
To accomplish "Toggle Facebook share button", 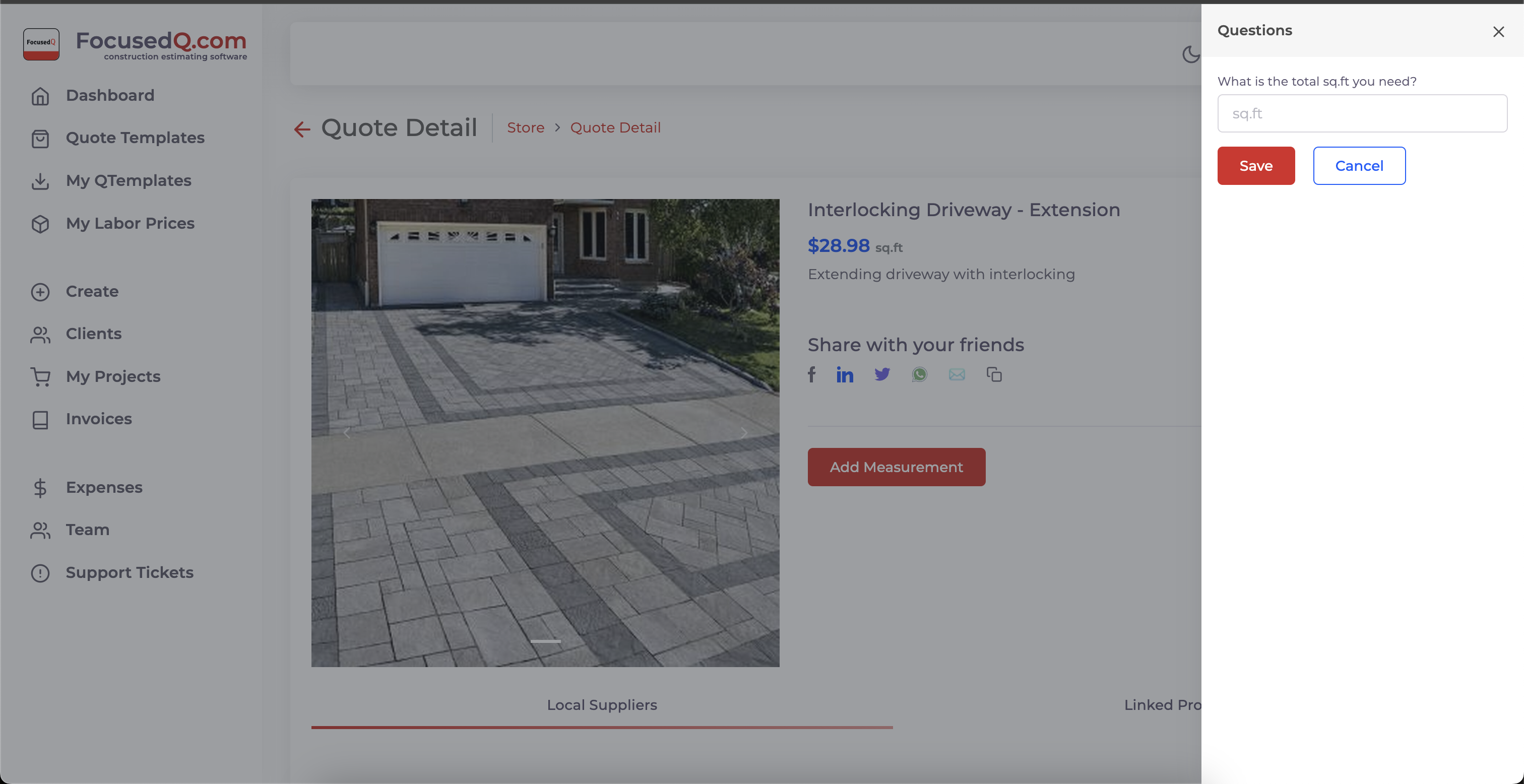I will point(812,374).
